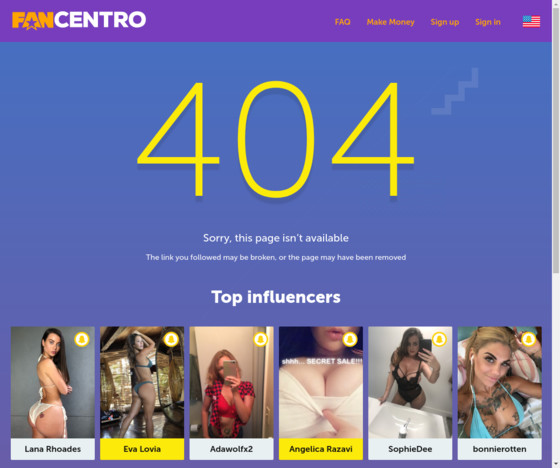Click Snapchat badge on Adawolfx2 card
Screen dimensions: 560x468
click(x=260, y=339)
